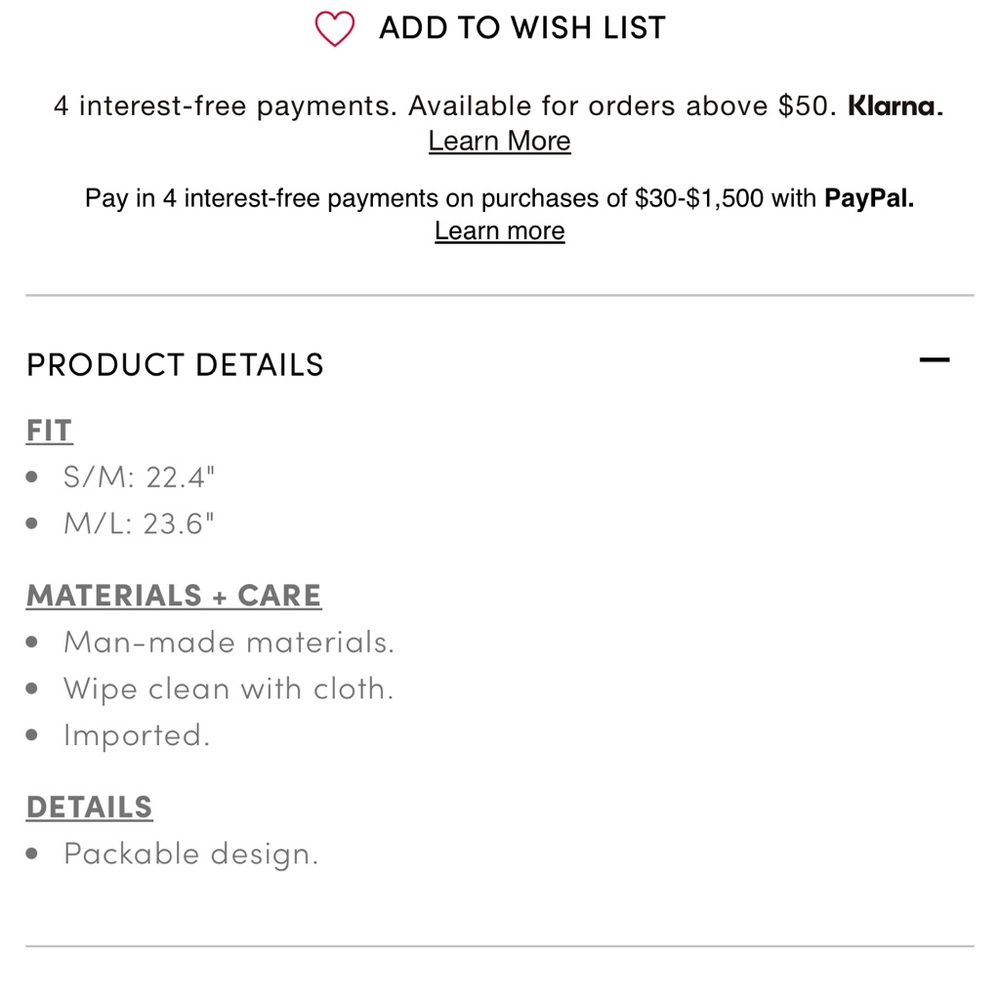The image size is (1000, 1000).
Task: Click the DETAILS subsection heading
Action: coord(89,807)
